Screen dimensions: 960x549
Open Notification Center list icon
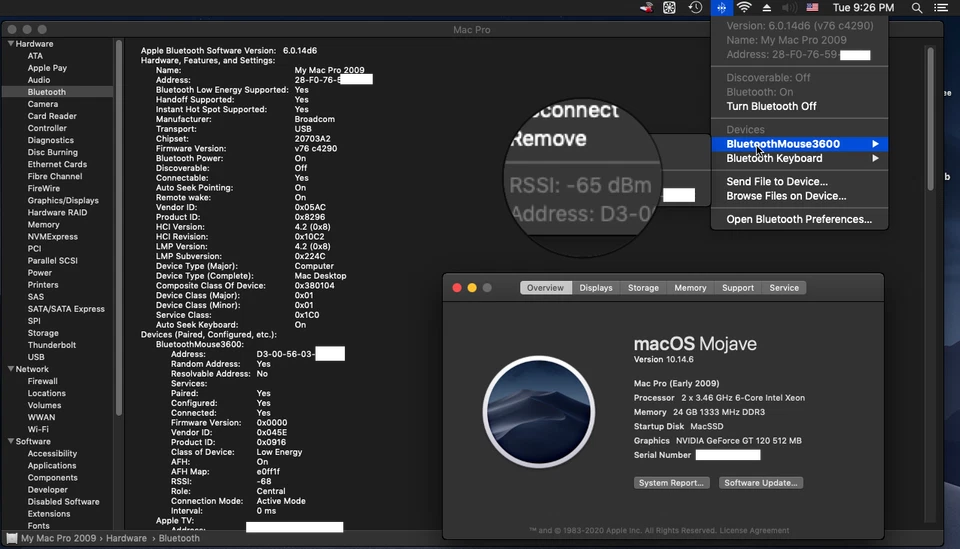click(942, 8)
